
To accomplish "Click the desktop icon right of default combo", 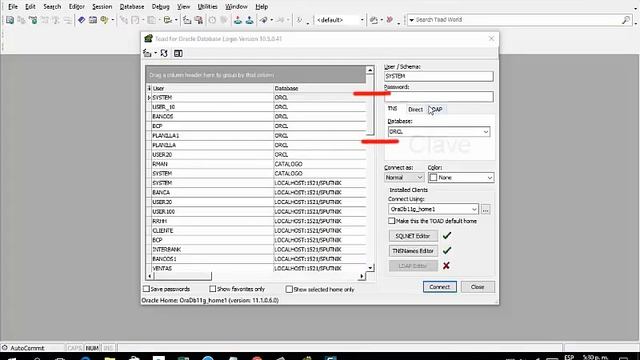I will tap(373, 20).
